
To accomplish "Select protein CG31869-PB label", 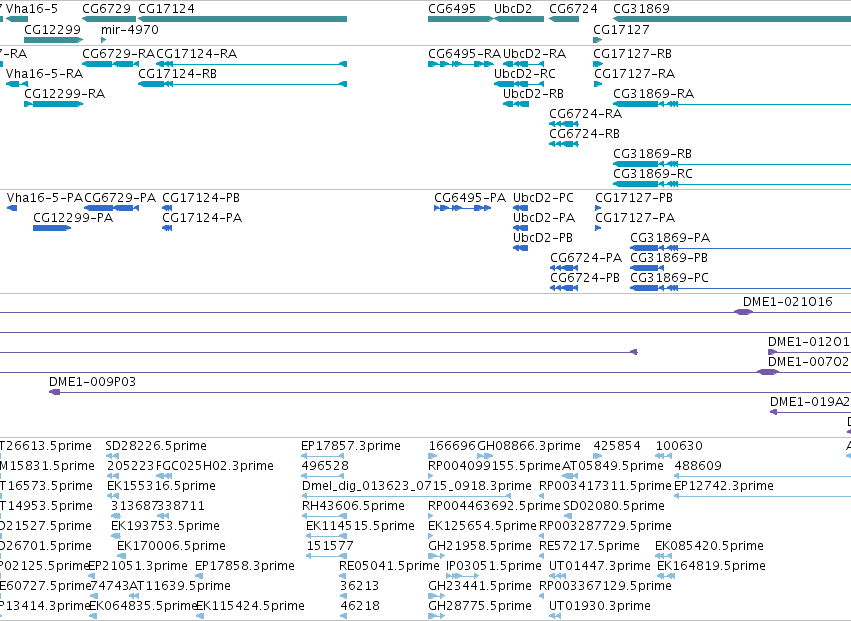I will coord(669,258).
